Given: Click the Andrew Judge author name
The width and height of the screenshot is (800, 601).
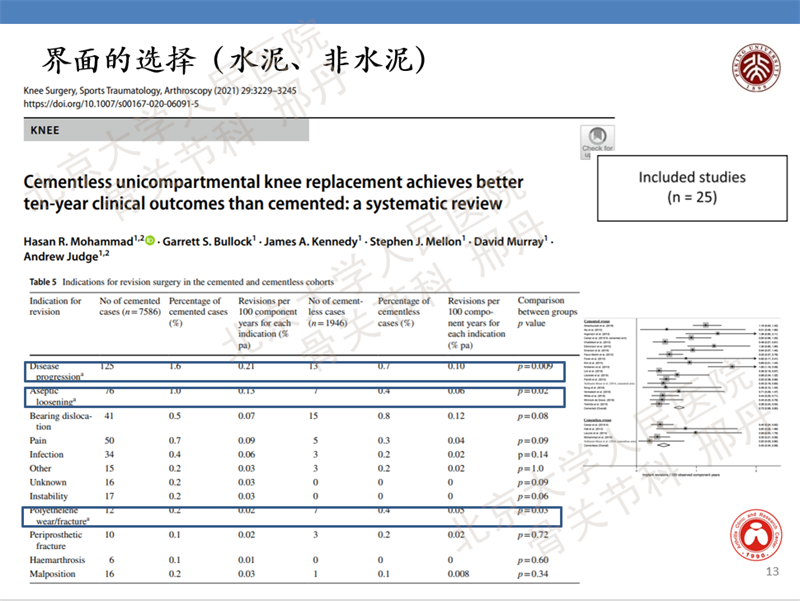Looking at the screenshot, I should point(61,256).
